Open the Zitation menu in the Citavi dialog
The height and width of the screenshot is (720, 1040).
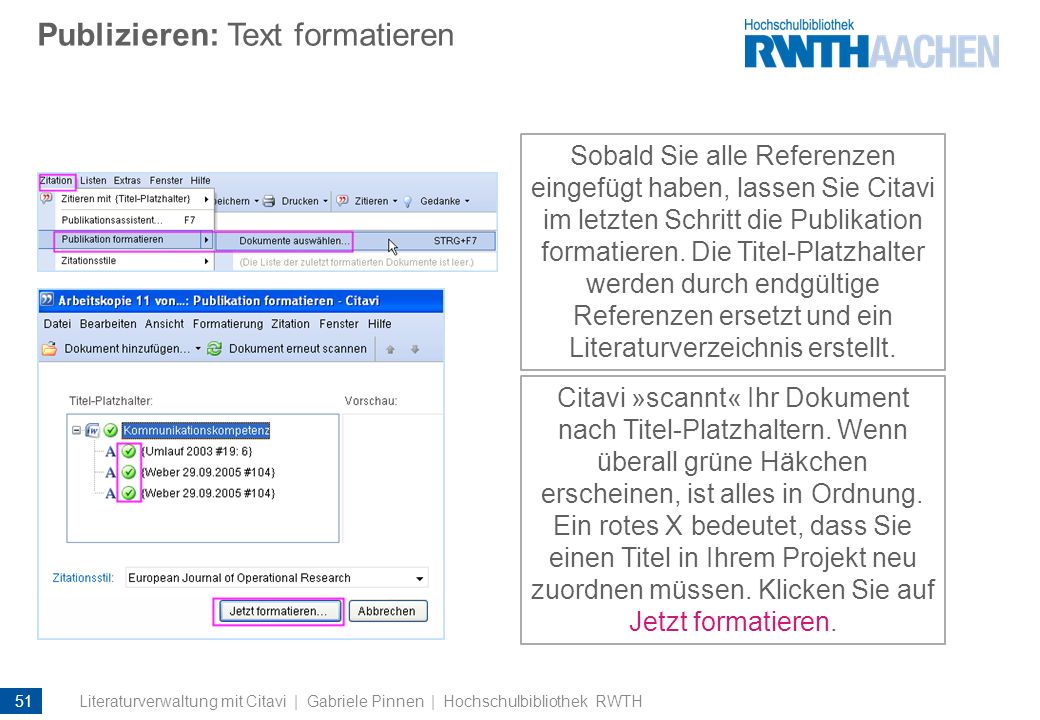click(x=290, y=324)
